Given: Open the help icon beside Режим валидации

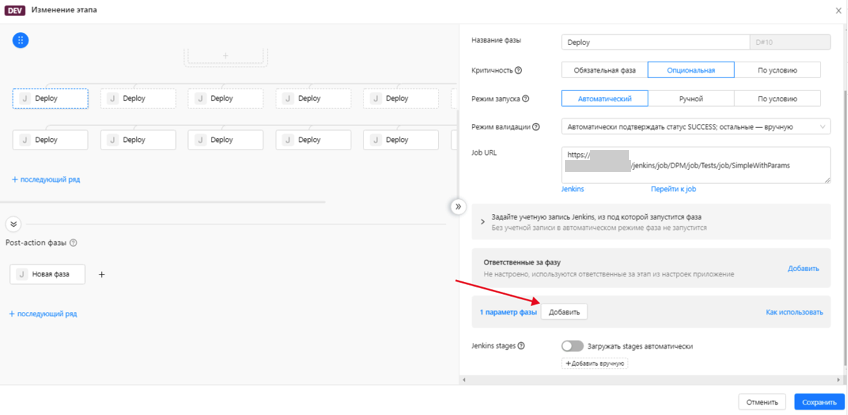Looking at the screenshot, I should click(537, 127).
